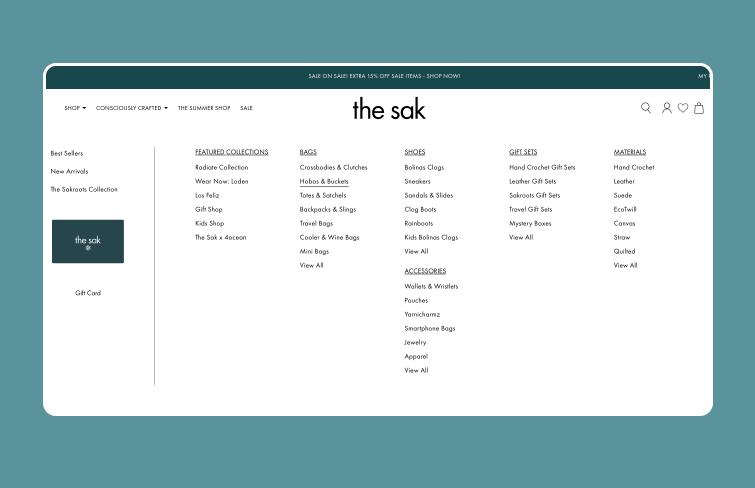Select Clog Boots

point(420,209)
